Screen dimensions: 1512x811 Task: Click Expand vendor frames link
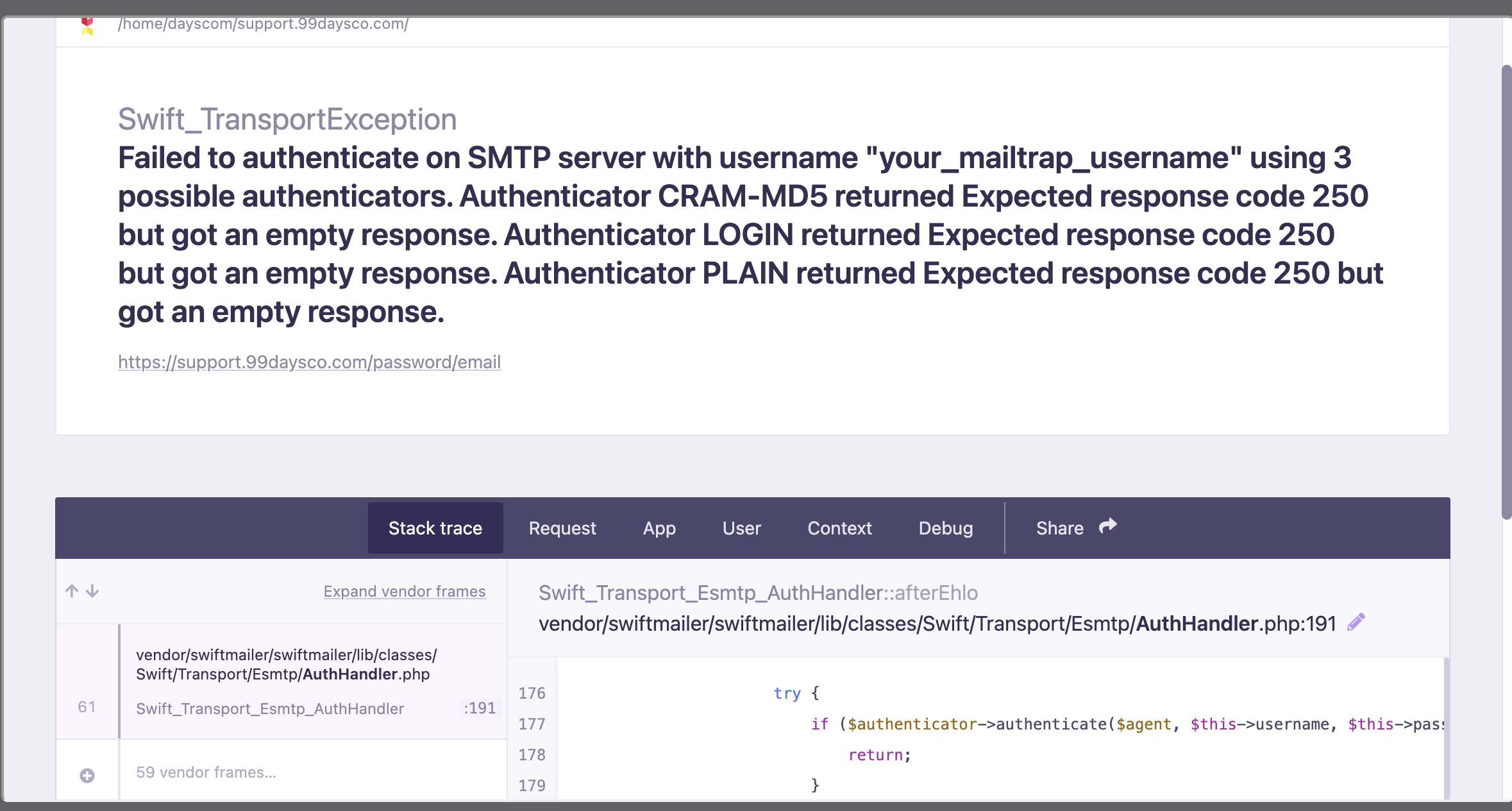[x=405, y=591]
